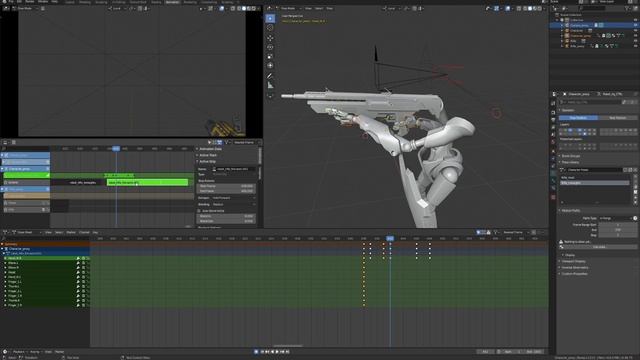Open the Blending dropdown in Active Strip
This screenshot has width=640, height=360.
pos(233,204)
